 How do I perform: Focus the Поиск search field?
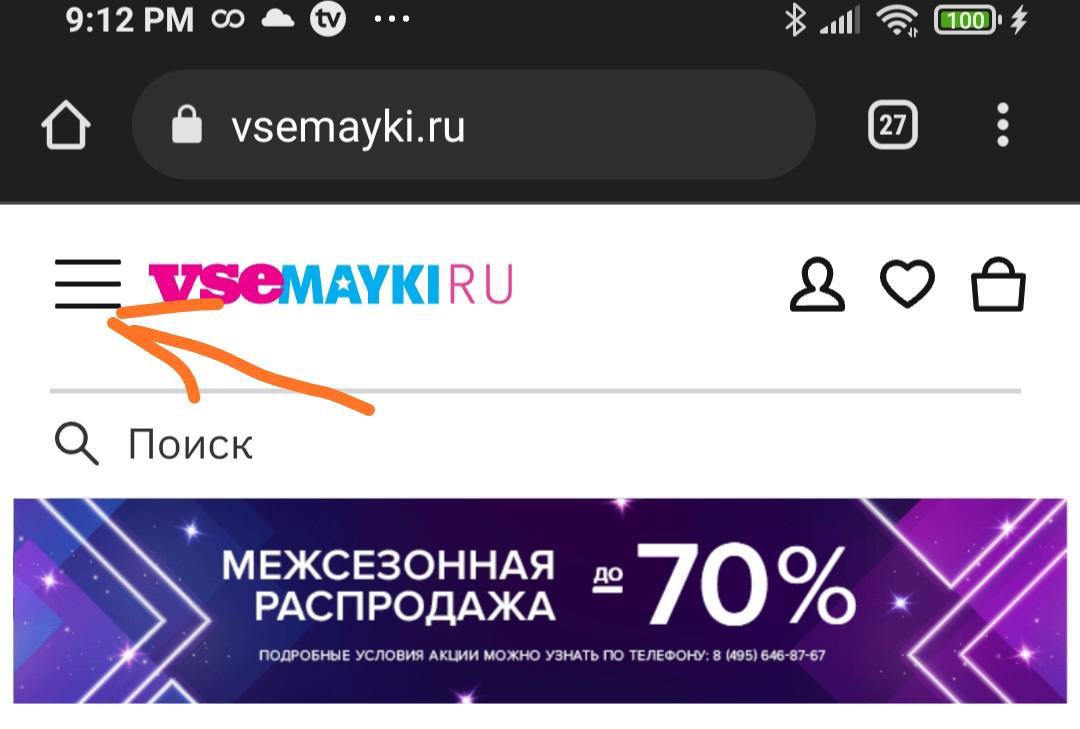536,444
